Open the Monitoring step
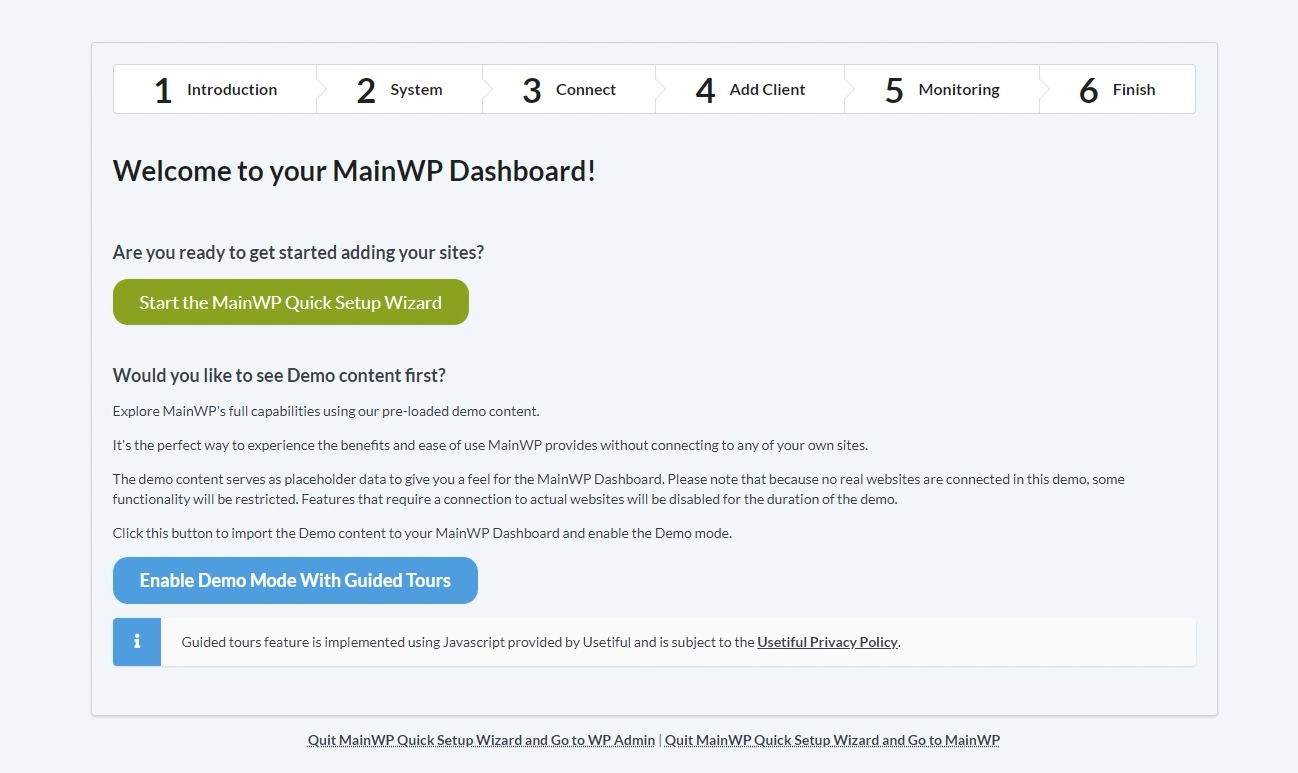 coord(959,89)
